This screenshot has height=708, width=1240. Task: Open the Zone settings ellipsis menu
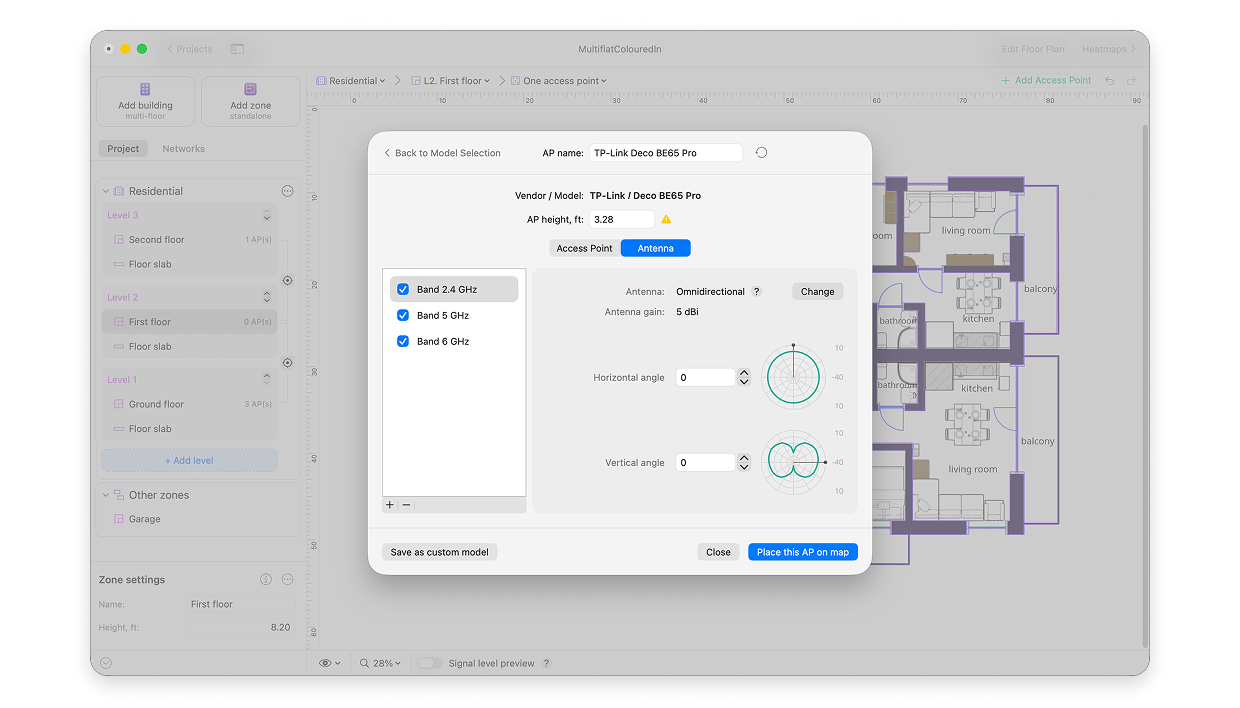pos(287,580)
